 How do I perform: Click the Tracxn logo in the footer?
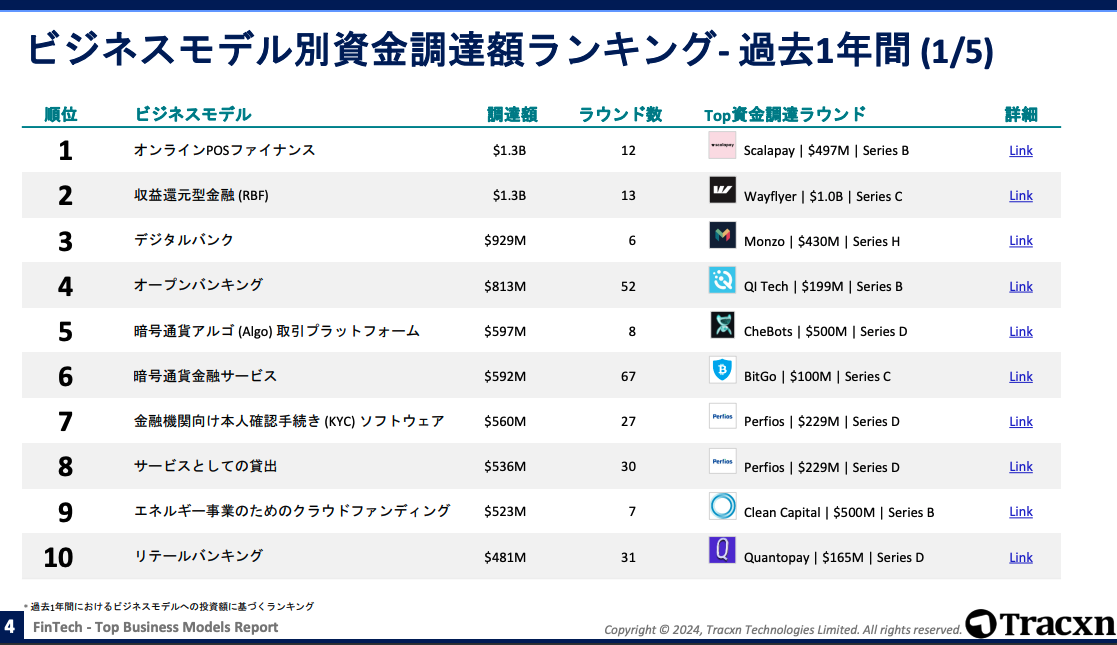click(x=1041, y=624)
